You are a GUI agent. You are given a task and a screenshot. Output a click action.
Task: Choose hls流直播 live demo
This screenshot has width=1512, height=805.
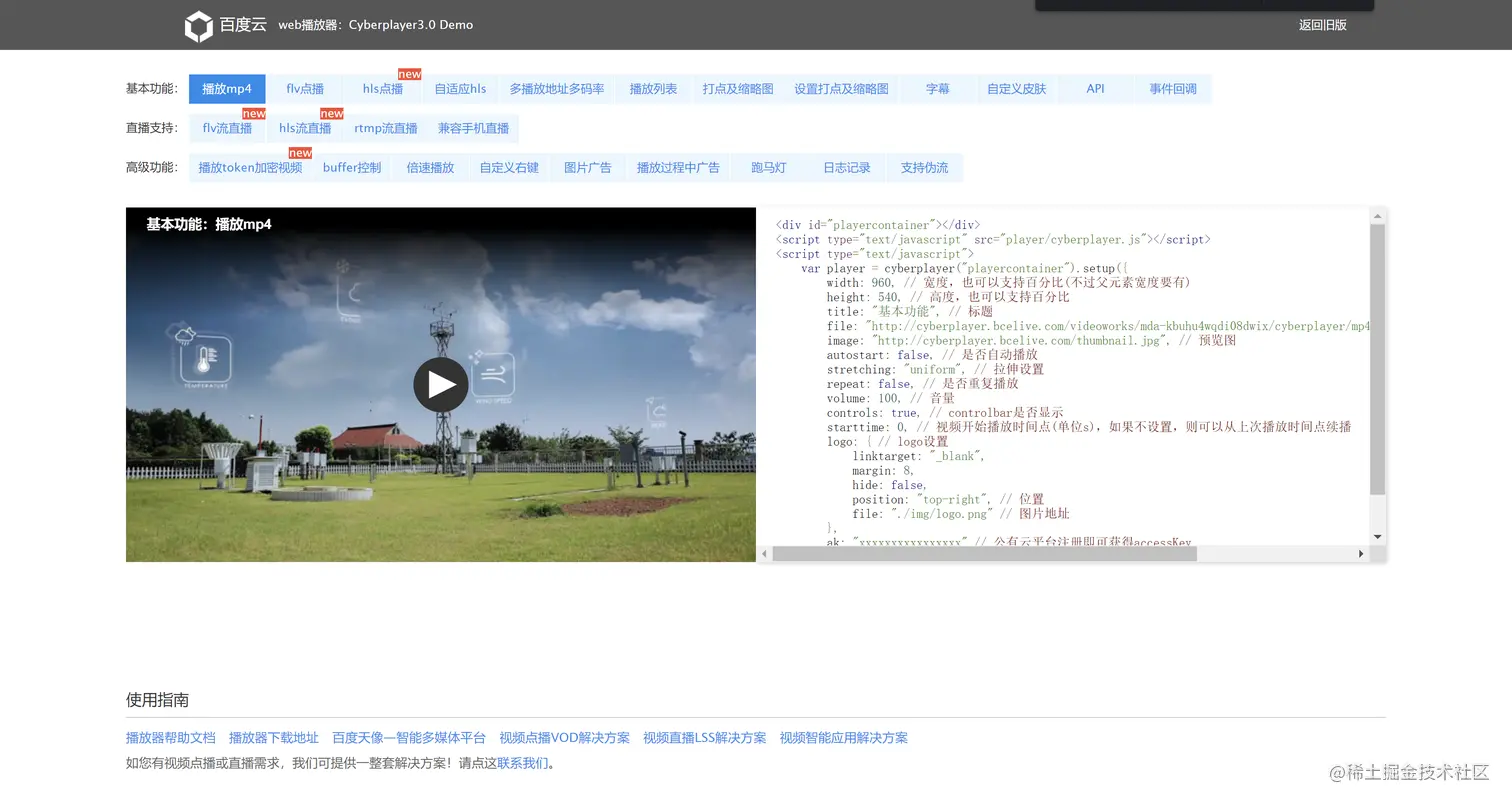[x=305, y=128]
